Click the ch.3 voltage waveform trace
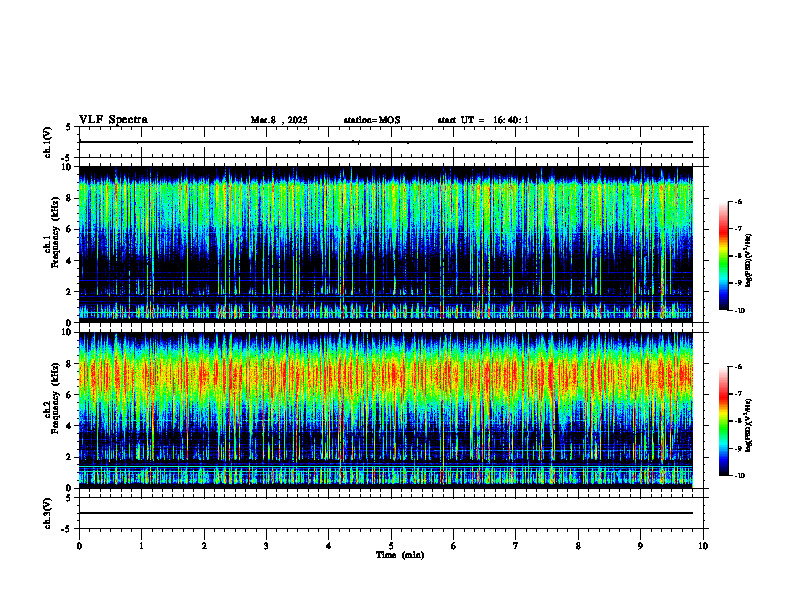The height and width of the screenshot is (612, 792). point(385,513)
